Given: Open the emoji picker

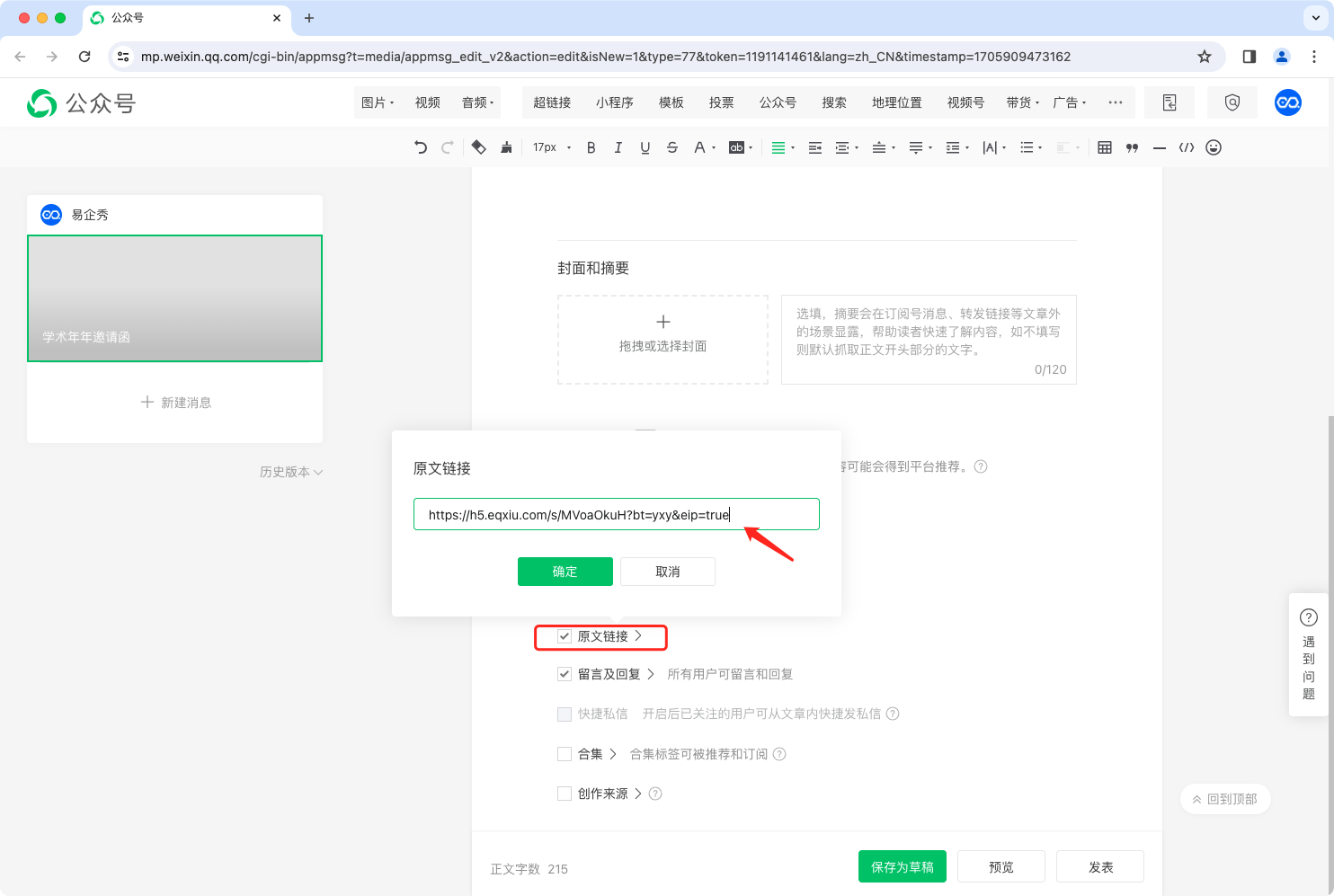Looking at the screenshot, I should tap(1213, 147).
